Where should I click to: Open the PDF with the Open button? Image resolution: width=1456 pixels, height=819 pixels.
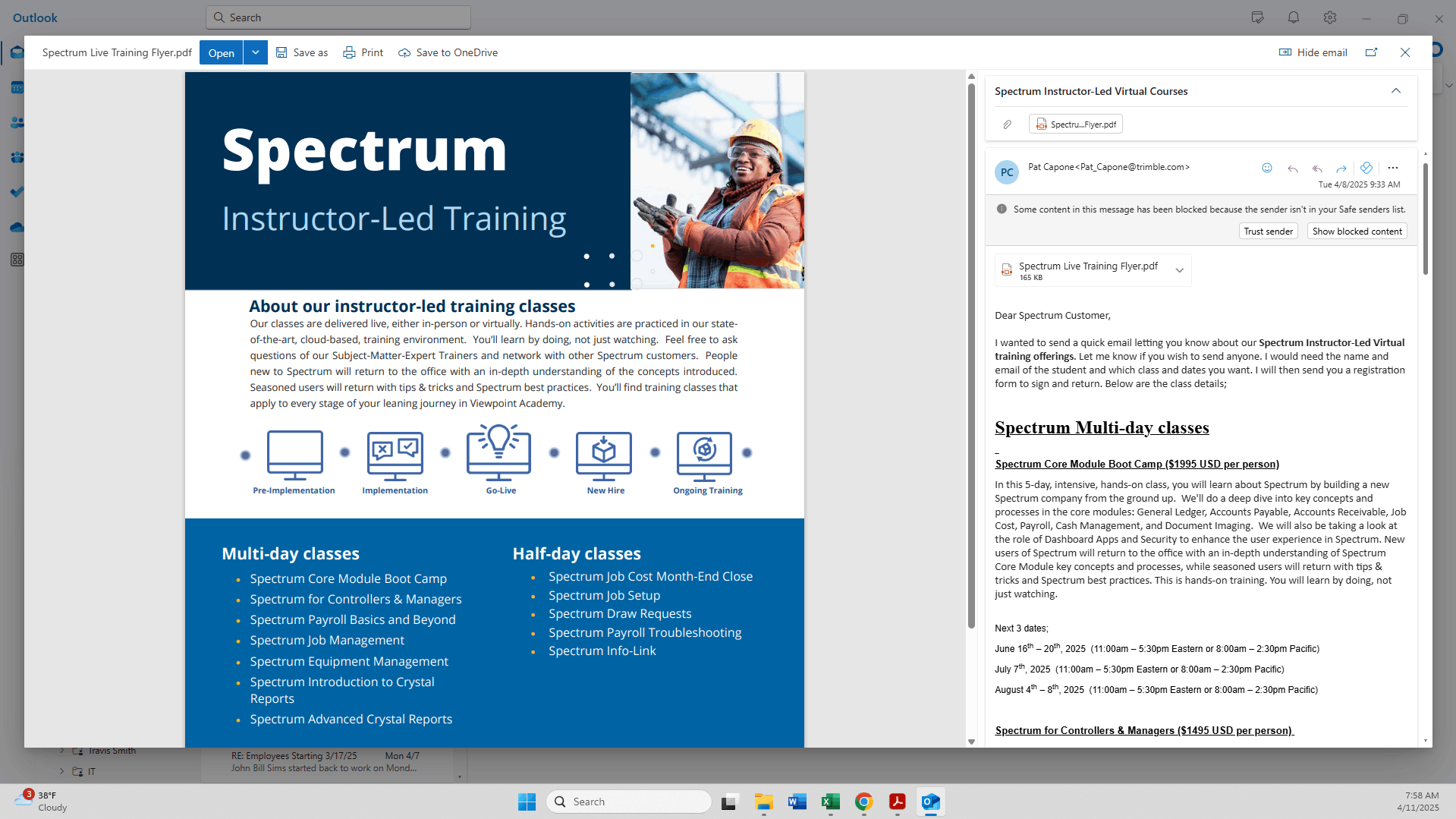(221, 52)
